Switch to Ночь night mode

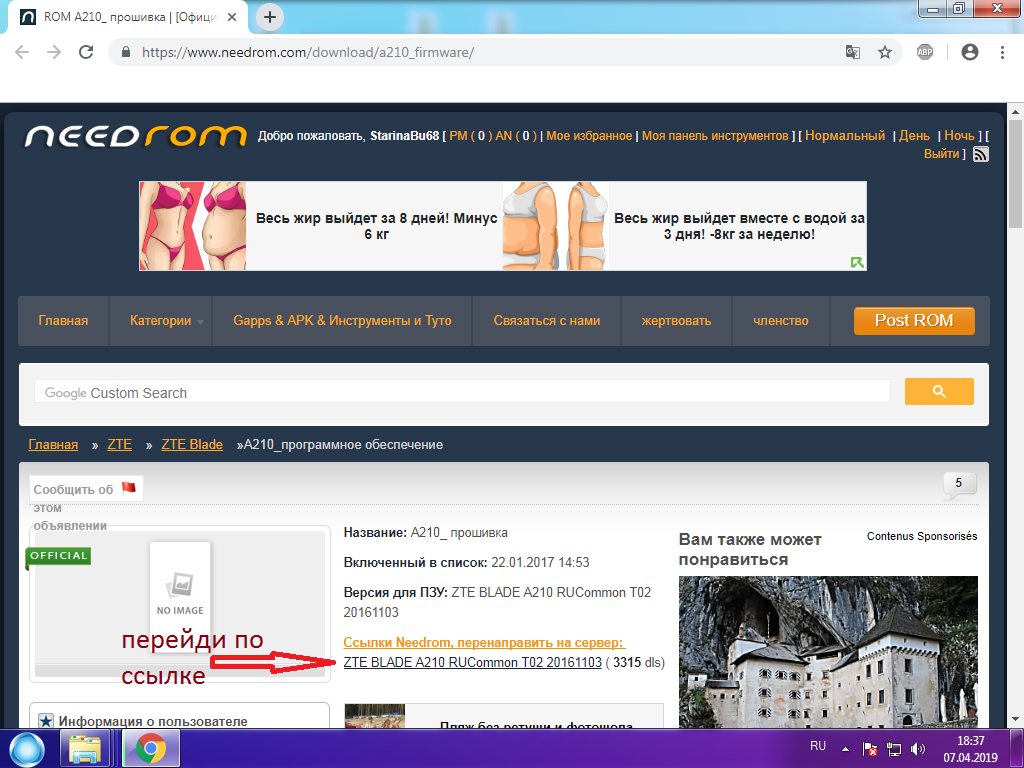tap(959, 136)
